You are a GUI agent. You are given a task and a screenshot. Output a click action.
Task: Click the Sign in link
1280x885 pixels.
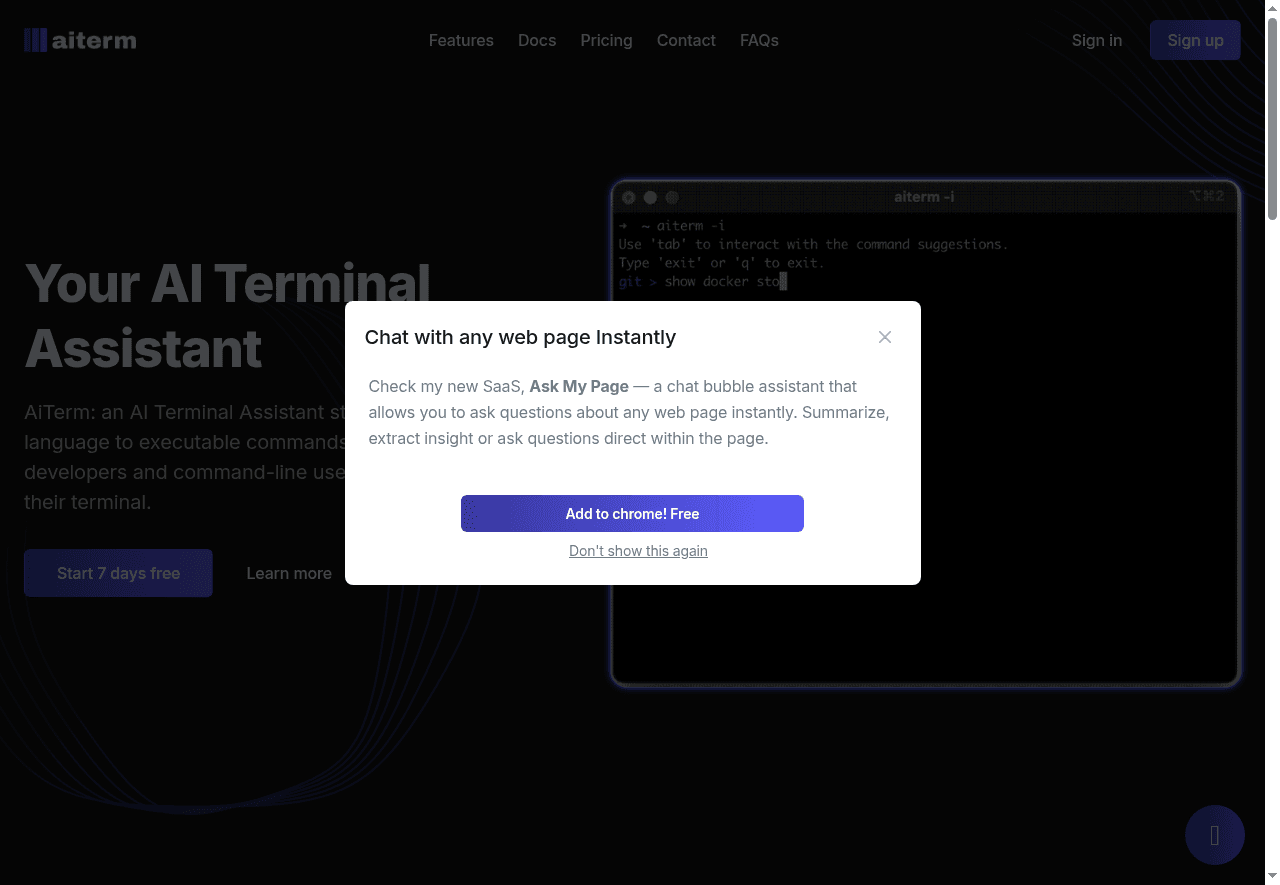coord(1097,40)
